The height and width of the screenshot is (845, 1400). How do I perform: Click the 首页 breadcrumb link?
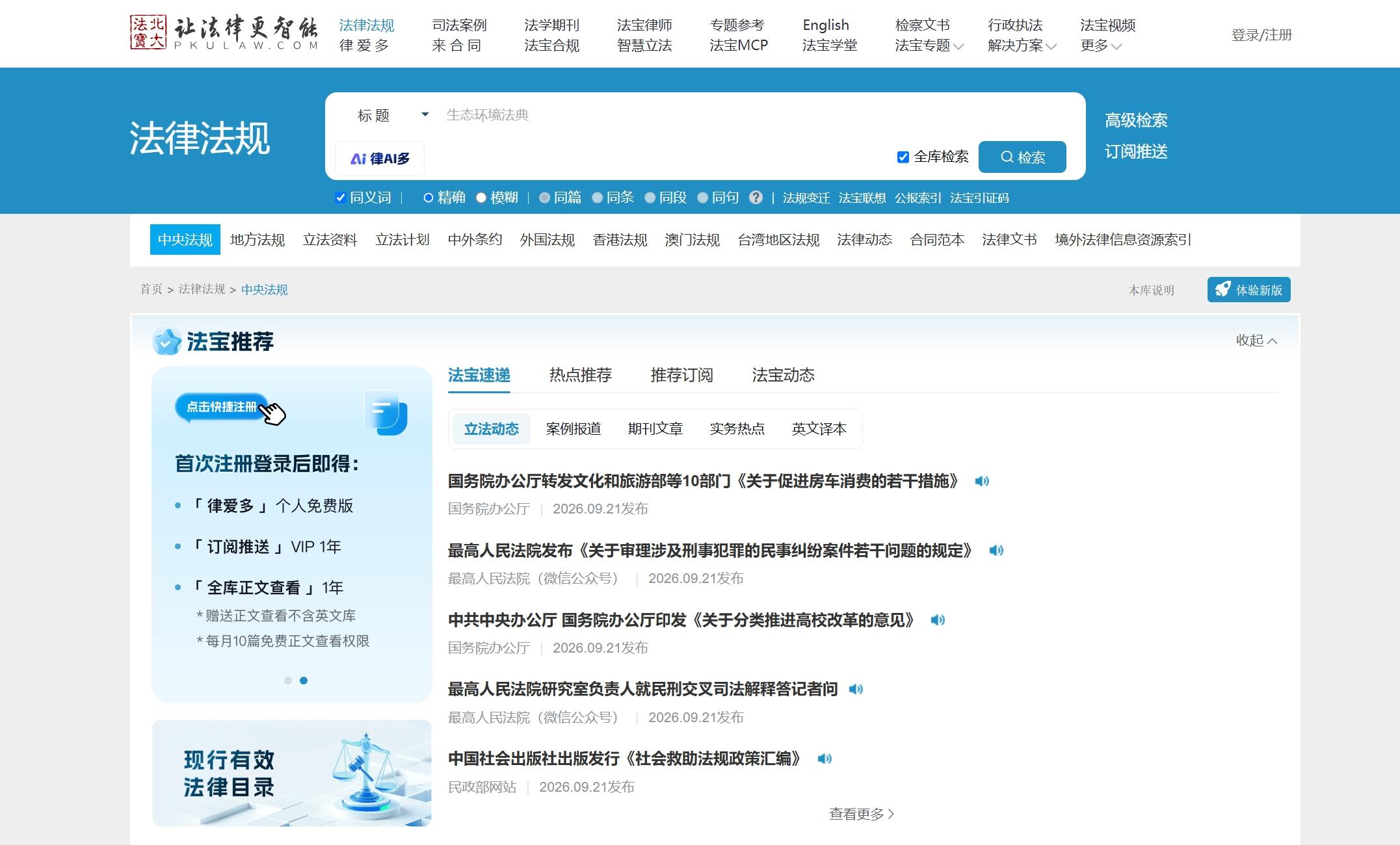(x=152, y=289)
